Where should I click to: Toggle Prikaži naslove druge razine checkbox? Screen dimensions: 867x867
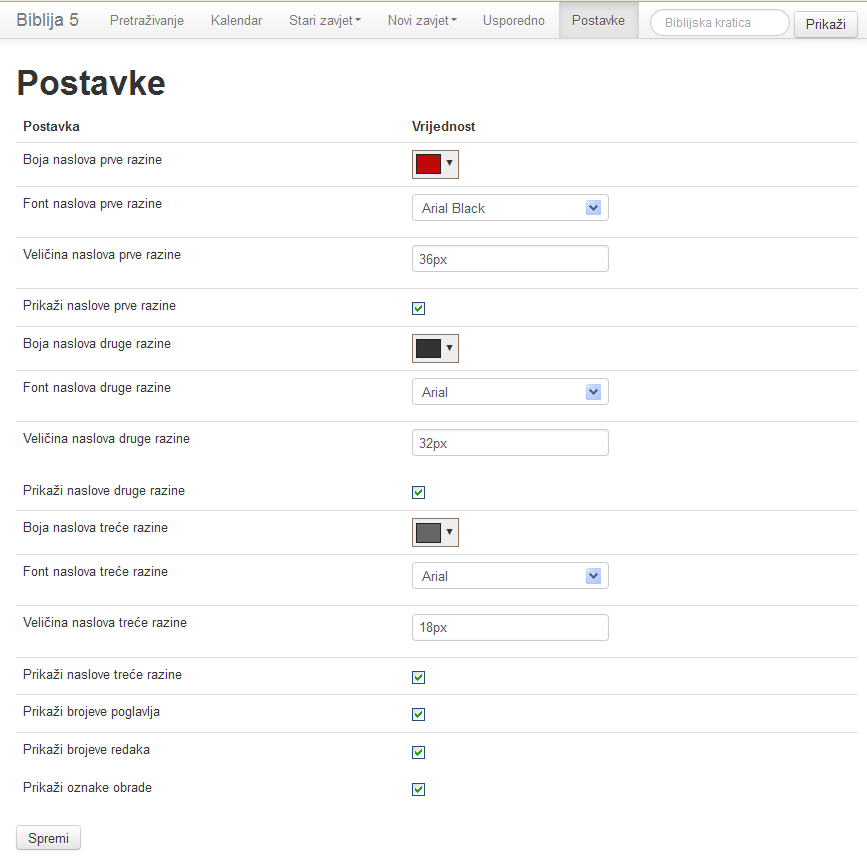pyautogui.click(x=418, y=492)
